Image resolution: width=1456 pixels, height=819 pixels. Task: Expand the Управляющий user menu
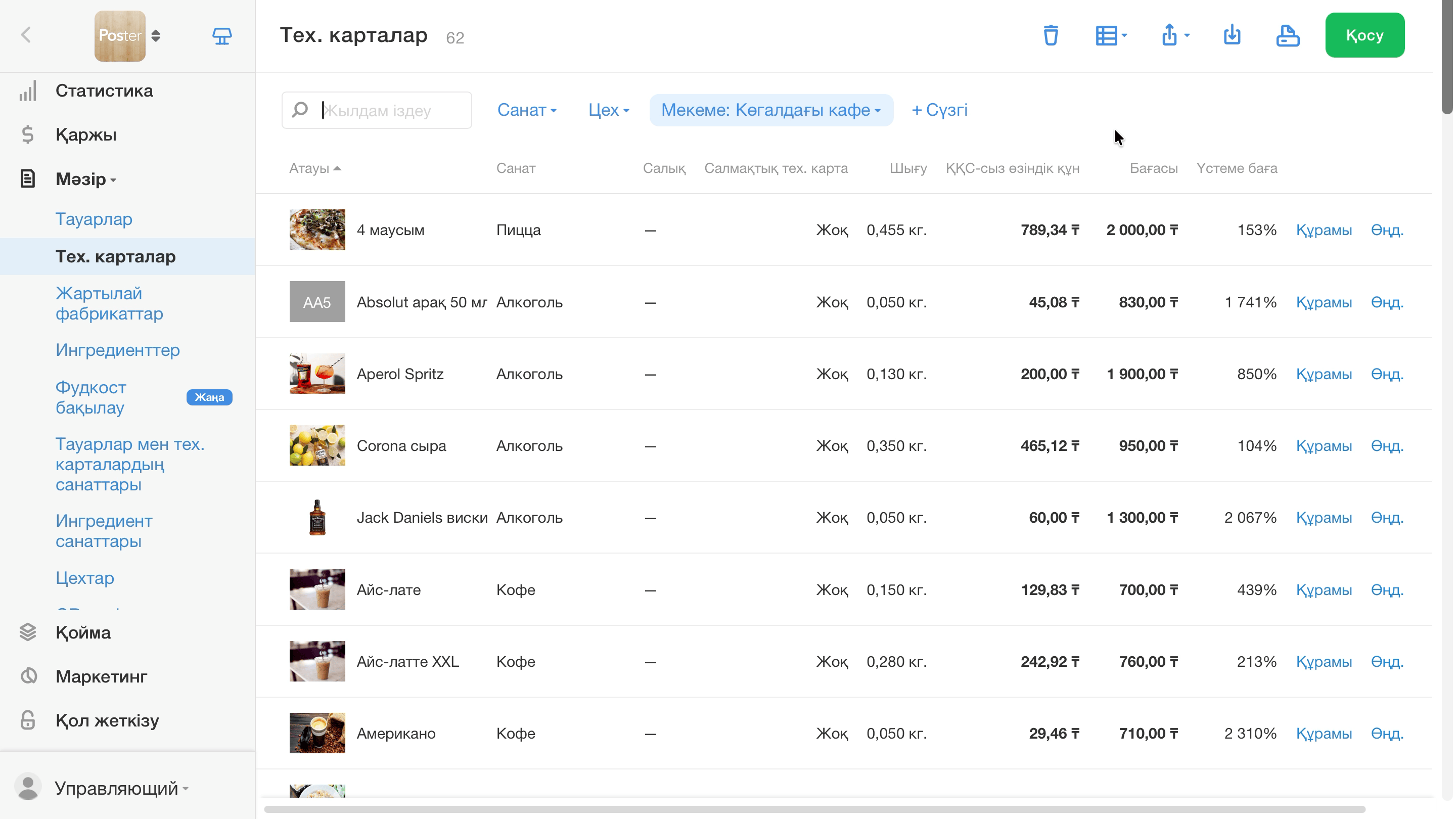pos(121,788)
